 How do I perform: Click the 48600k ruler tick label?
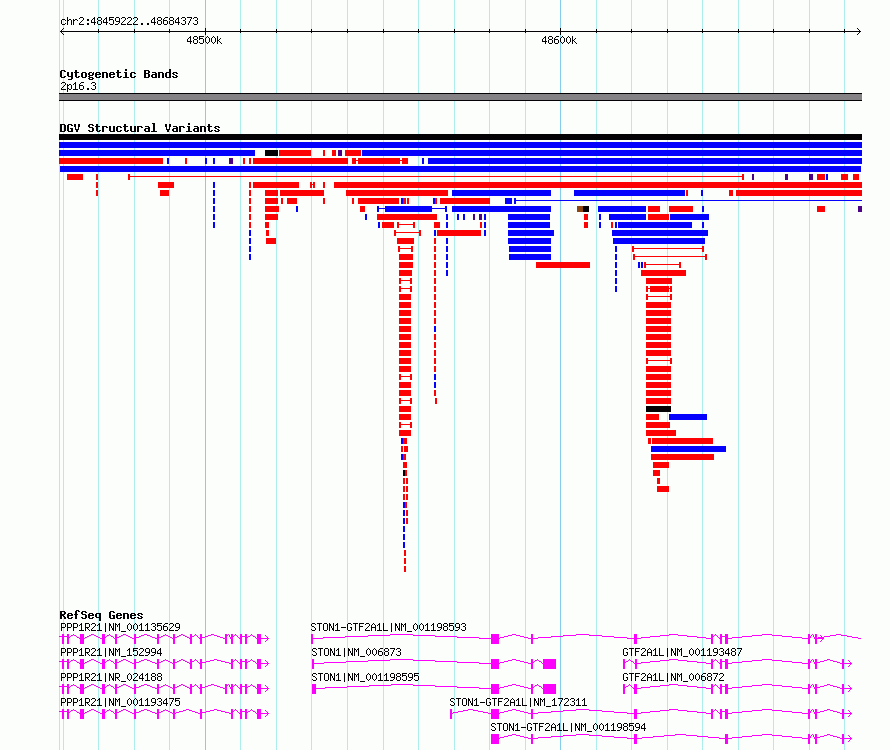[559, 40]
